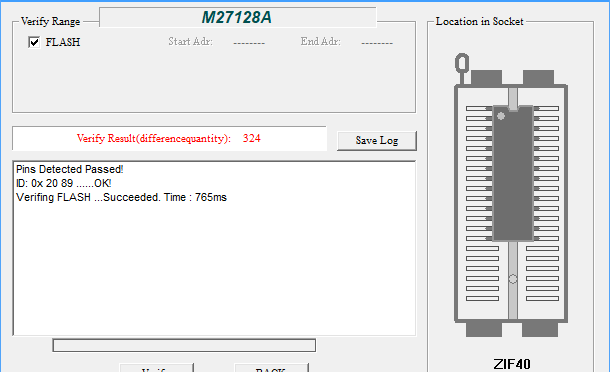Click the pin 1 dot on the chip

pyautogui.click(x=501, y=116)
